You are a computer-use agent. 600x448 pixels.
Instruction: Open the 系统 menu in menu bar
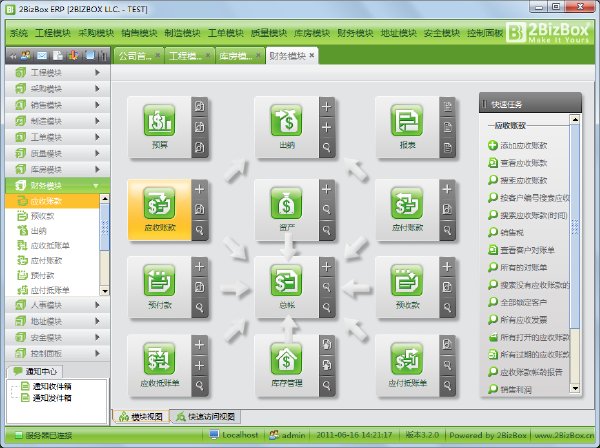pyautogui.click(x=19, y=33)
